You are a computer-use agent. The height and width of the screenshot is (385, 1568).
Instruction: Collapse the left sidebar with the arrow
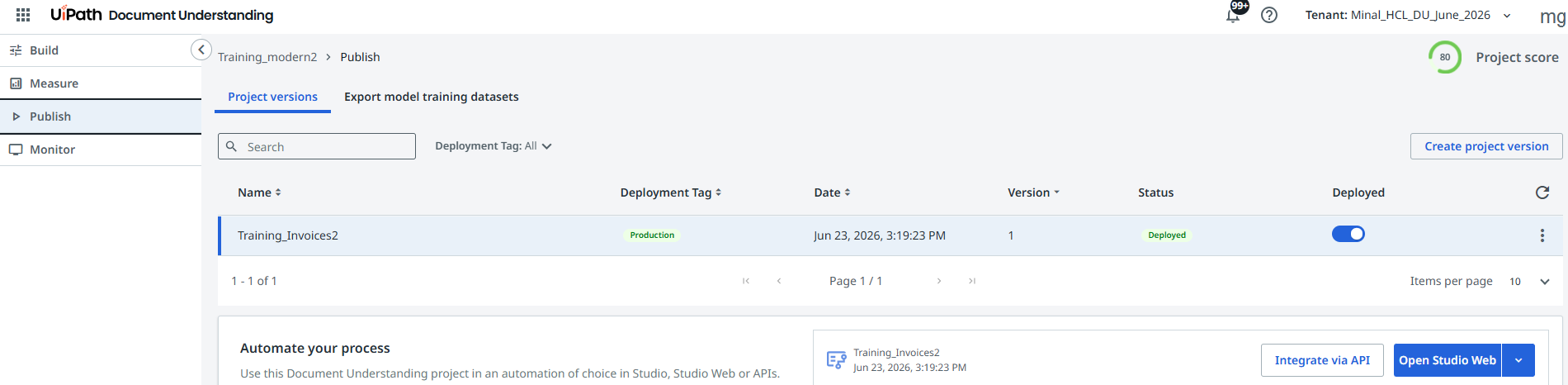click(x=201, y=50)
